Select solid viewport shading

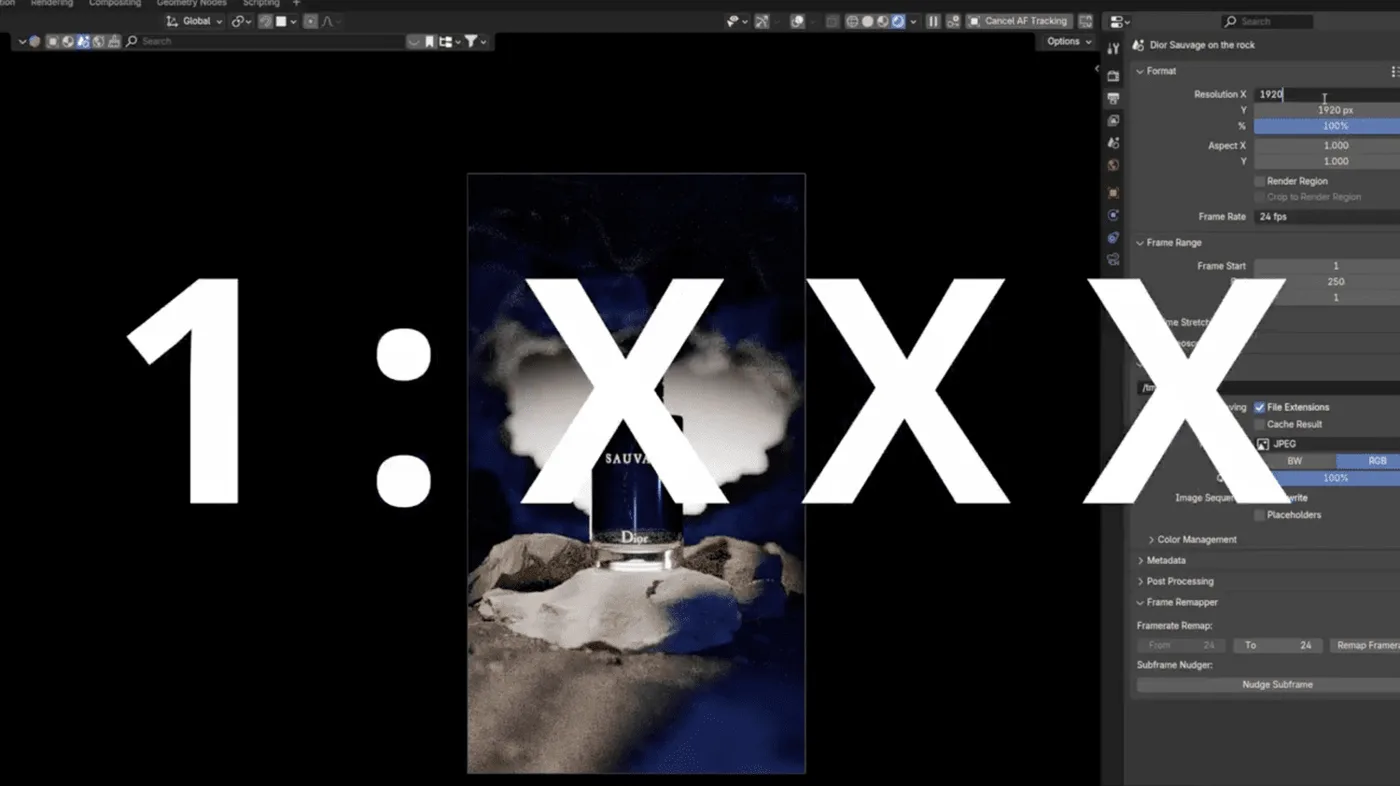point(867,21)
